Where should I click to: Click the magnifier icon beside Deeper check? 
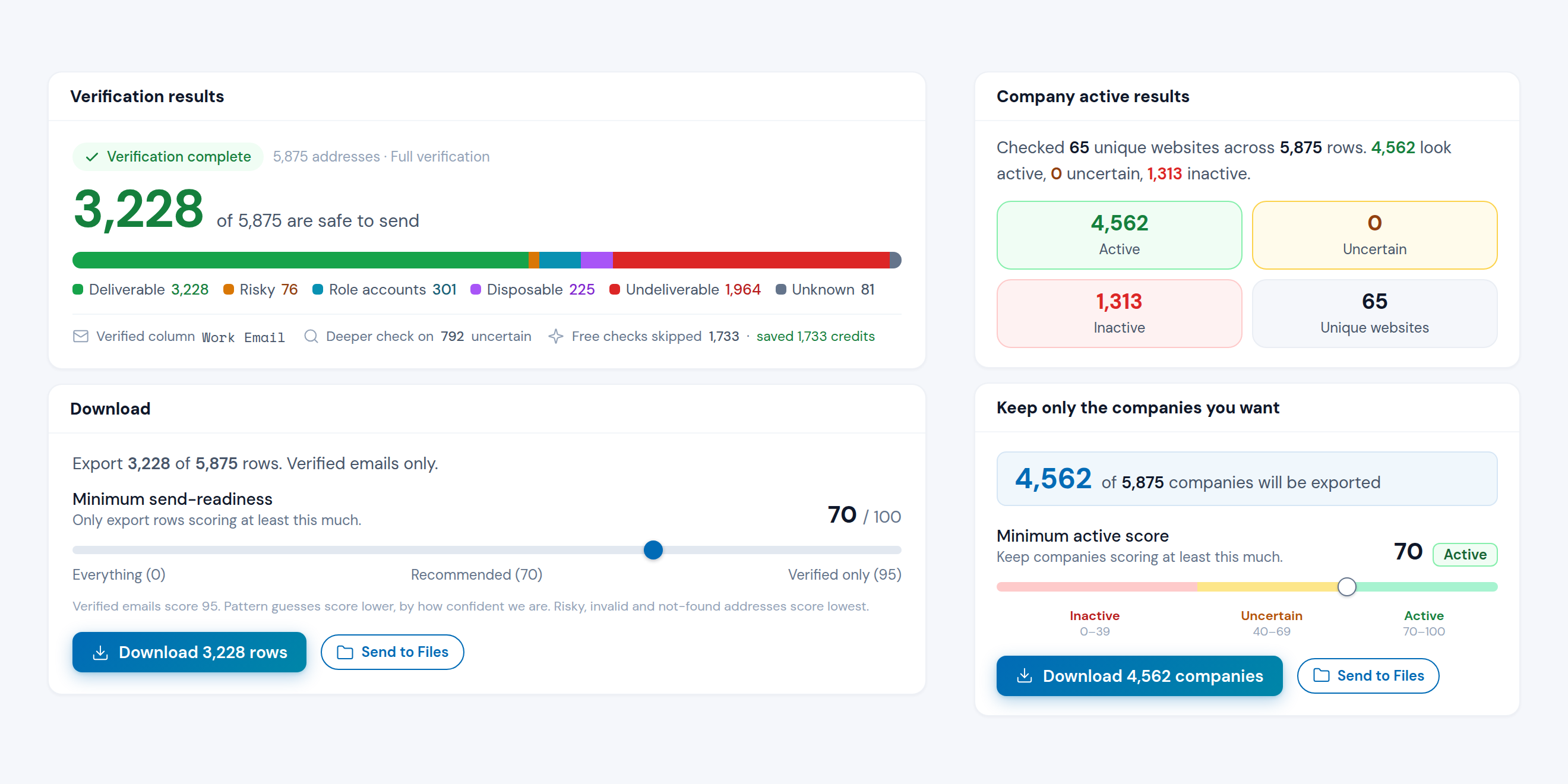click(311, 336)
